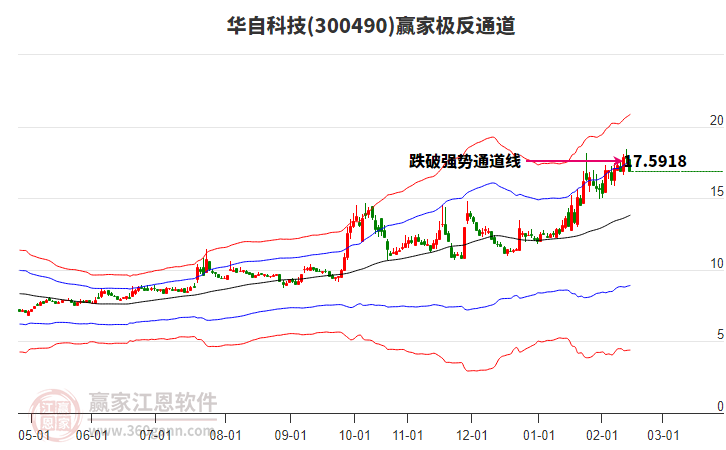Image resolution: width=726 pixels, height=450 pixels.
Task: Select the 12-01 date axis label
Action: pos(472,435)
